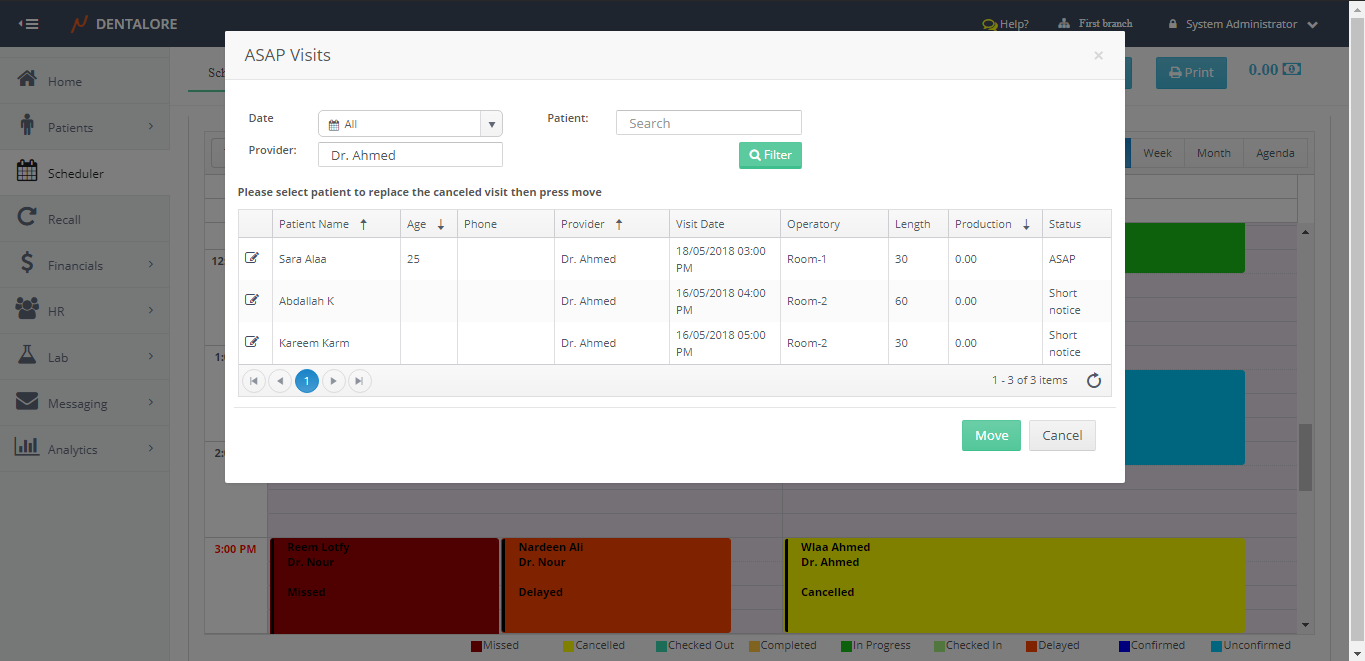
Task: Open System Administrator user menu
Action: [x=1250, y=24]
